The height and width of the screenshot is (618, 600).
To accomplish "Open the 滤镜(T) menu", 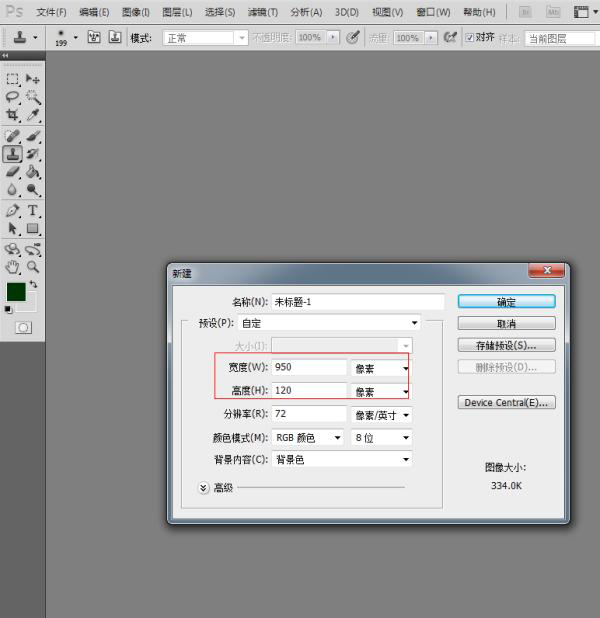I will 263,12.
